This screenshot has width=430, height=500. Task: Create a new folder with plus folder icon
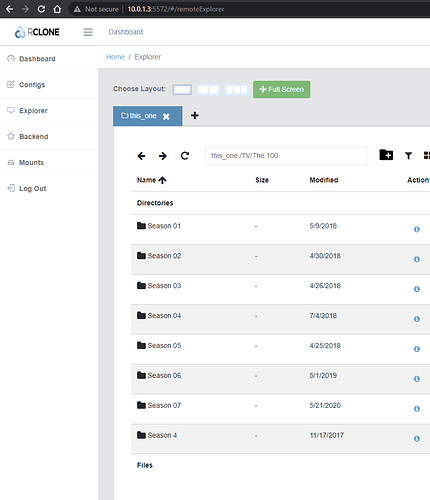[x=386, y=155]
